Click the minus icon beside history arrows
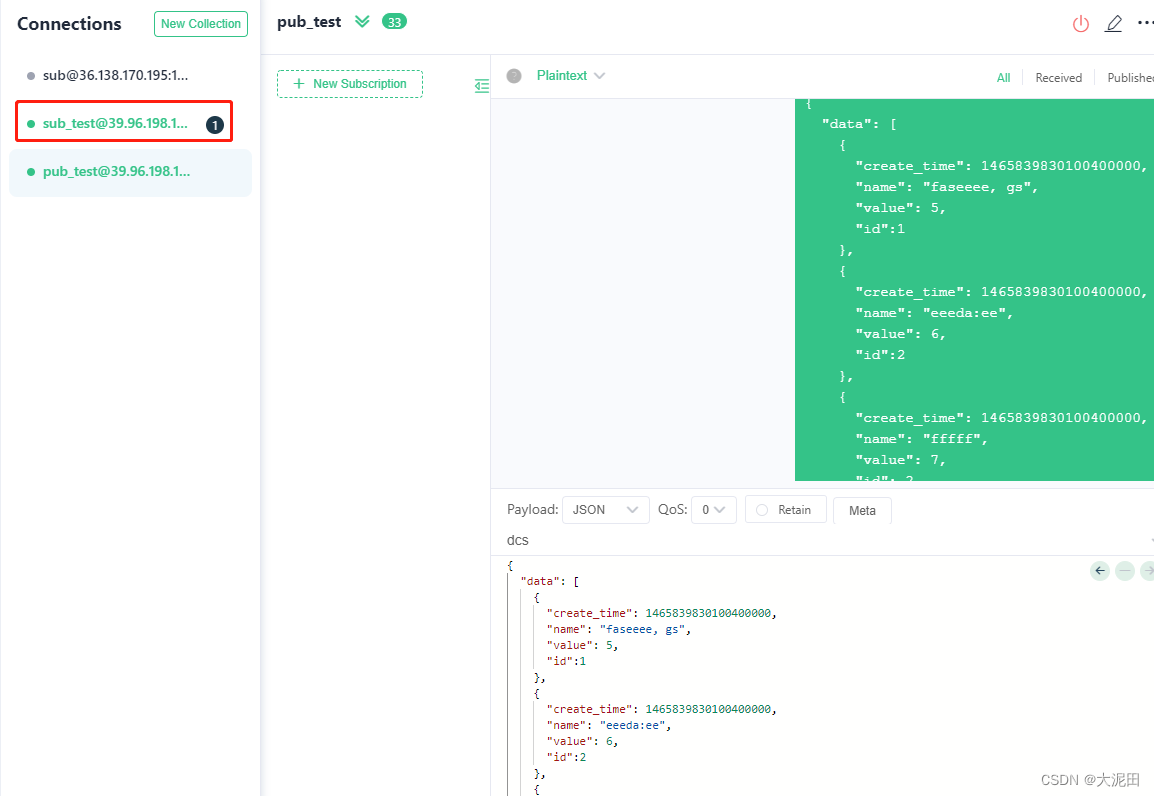 (1125, 571)
